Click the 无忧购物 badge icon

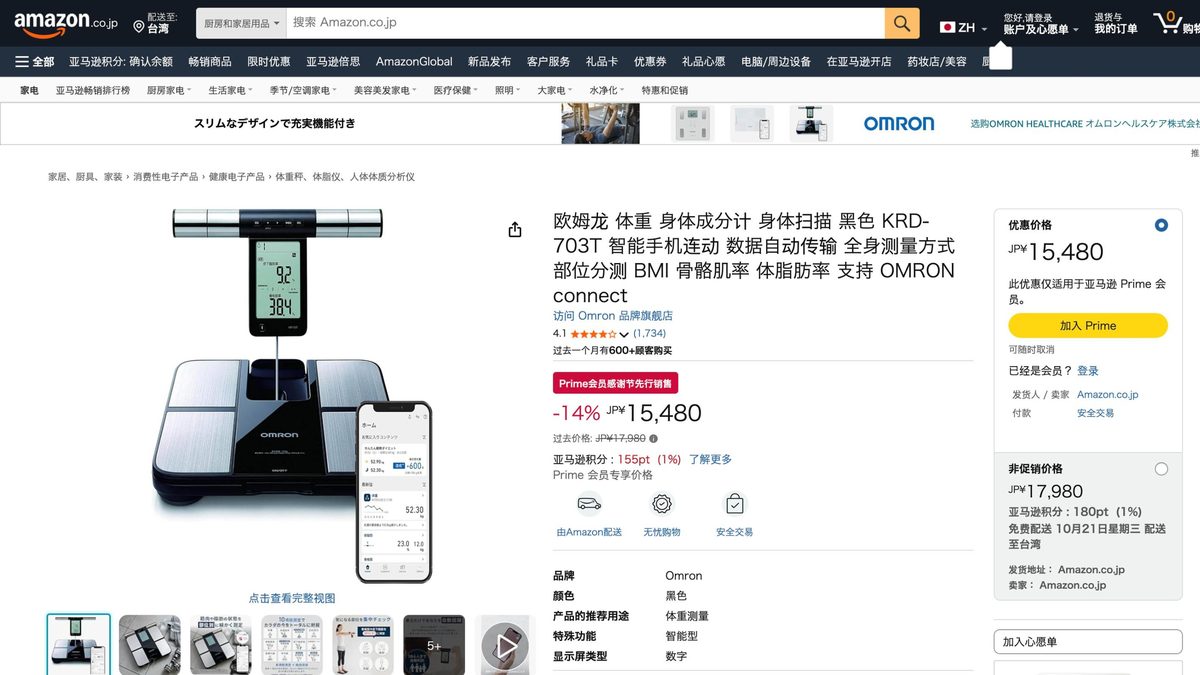(x=662, y=504)
